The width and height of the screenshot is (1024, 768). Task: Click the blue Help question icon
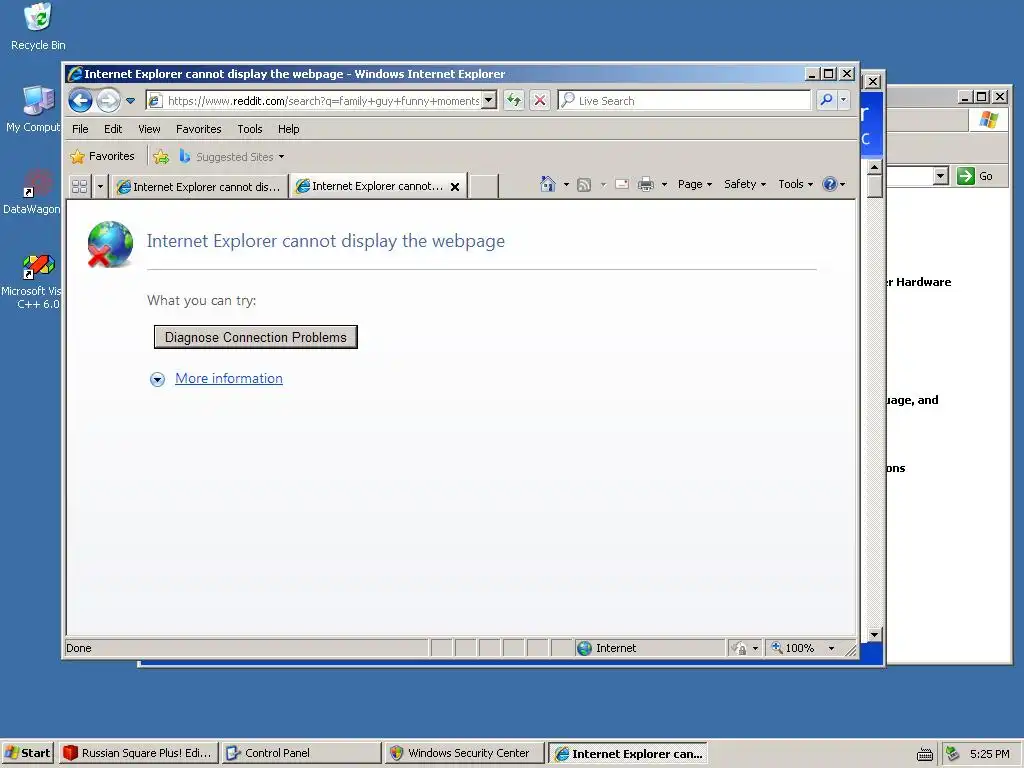[x=829, y=184]
